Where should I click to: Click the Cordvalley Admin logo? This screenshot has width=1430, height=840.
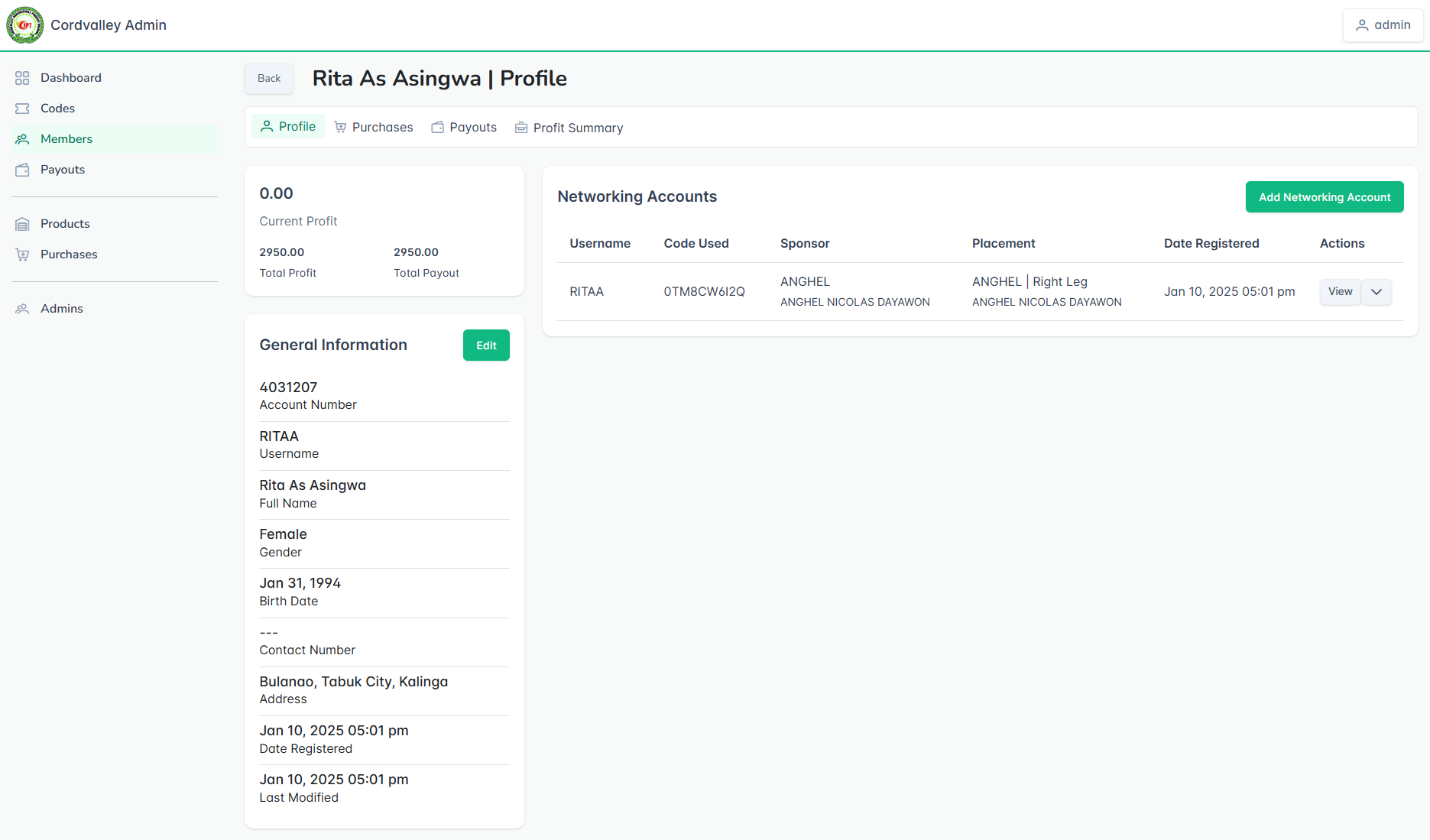point(25,24)
